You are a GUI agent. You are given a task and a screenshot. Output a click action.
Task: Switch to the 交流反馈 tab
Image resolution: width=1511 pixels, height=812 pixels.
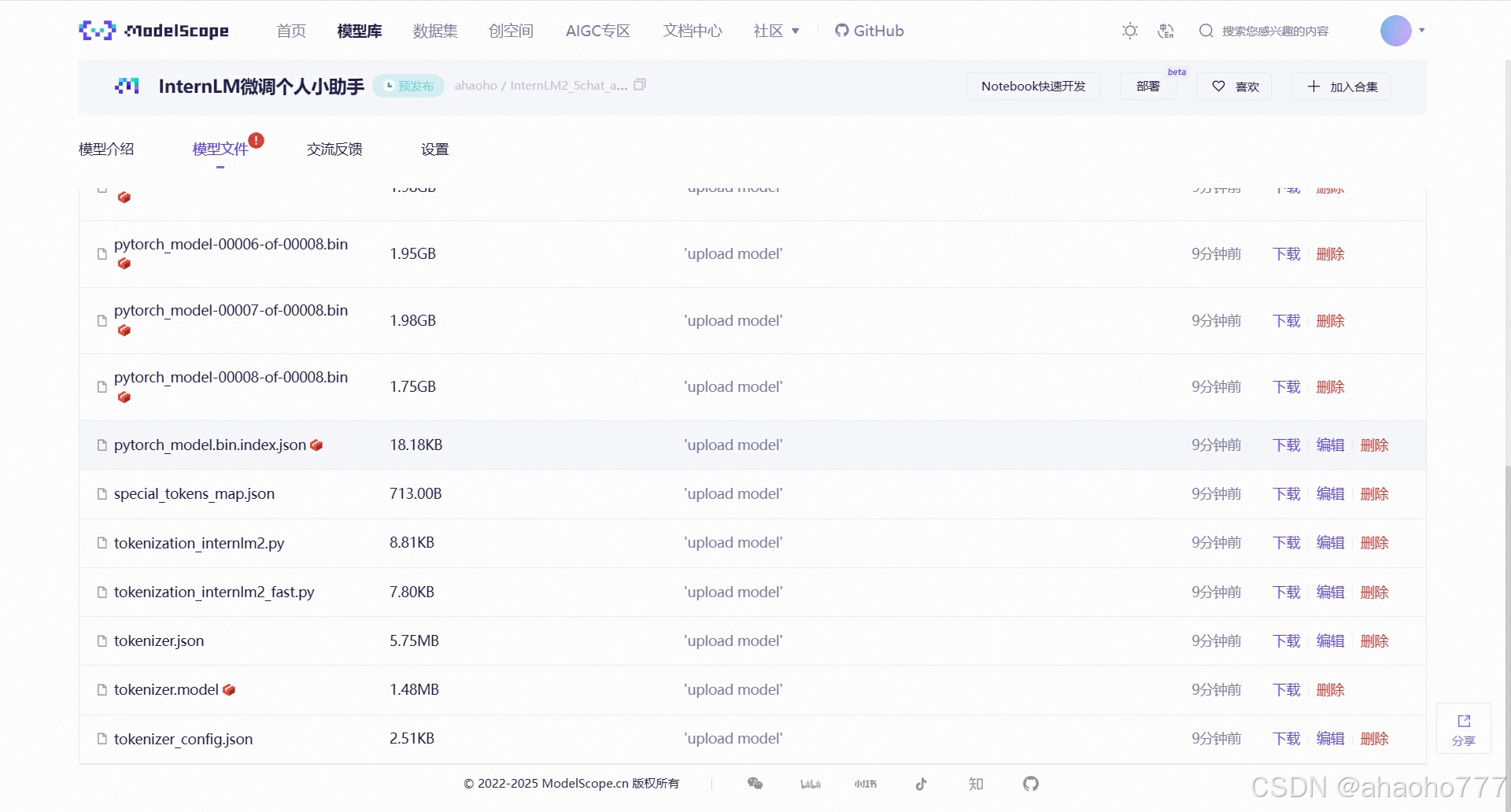click(334, 149)
